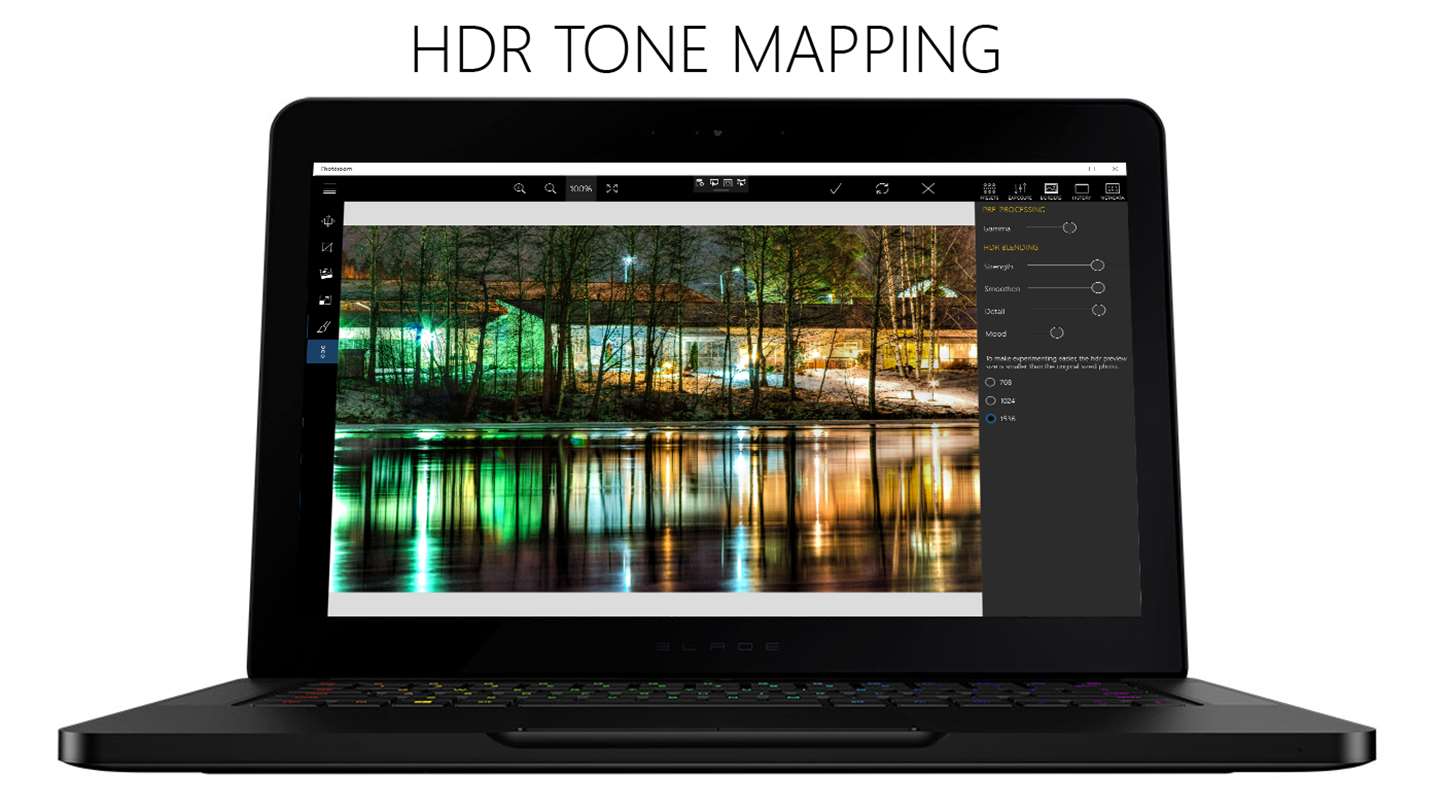The height and width of the screenshot is (810, 1440).
Task: Open the Blending tab
Action: (x=1051, y=190)
